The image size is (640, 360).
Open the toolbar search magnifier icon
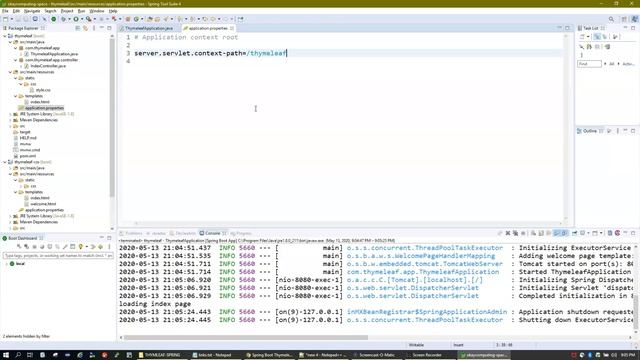[x=611, y=19]
